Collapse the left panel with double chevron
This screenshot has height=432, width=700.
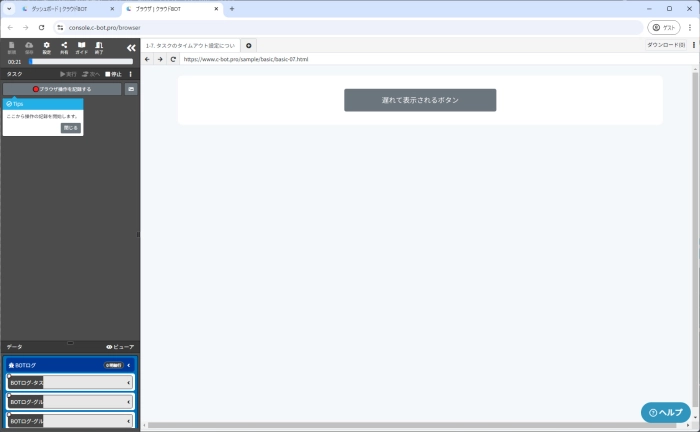130,47
